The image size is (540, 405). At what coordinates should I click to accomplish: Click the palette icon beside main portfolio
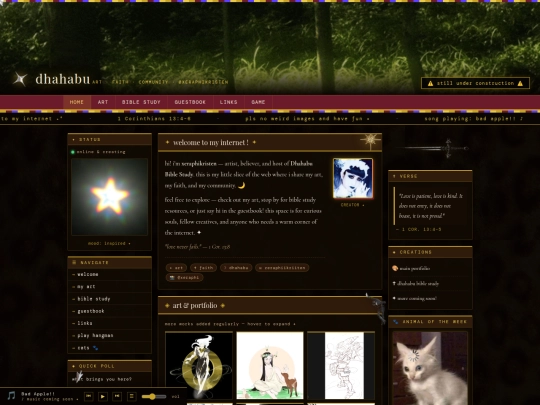click(395, 268)
